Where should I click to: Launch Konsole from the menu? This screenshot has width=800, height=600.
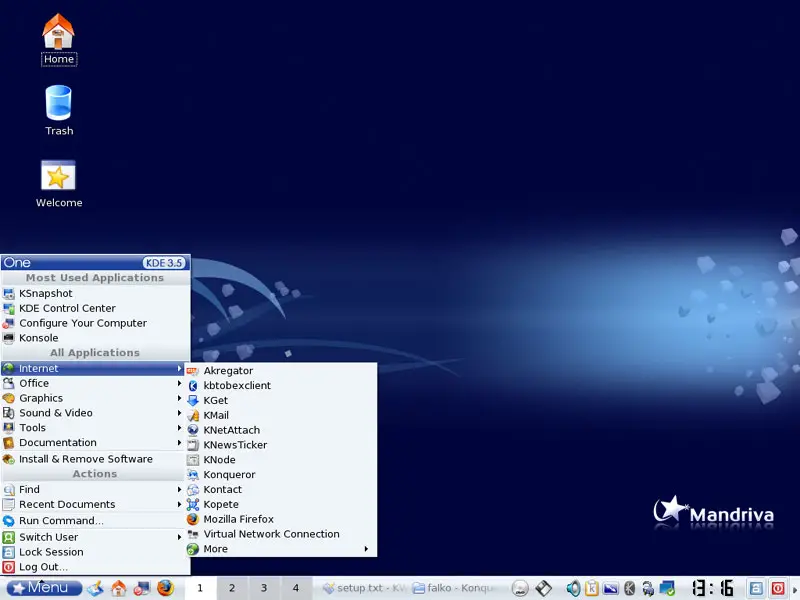(95, 338)
